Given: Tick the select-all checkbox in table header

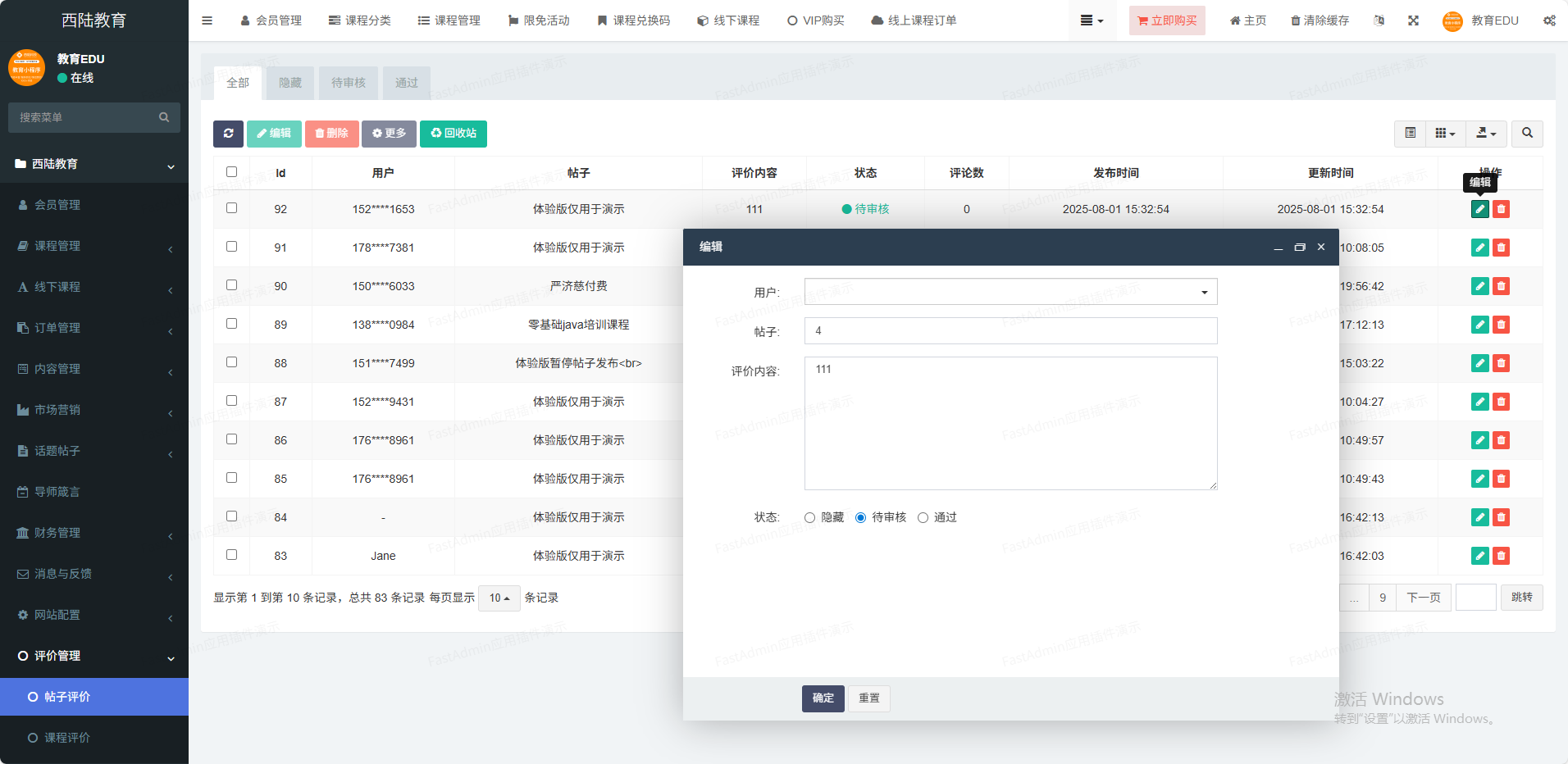Looking at the screenshot, I should [231, 172].
